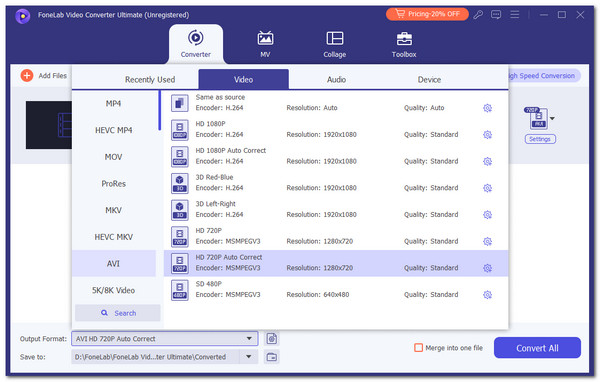Open the Converter tab
The width and height of the screenshot is (600, 382).
[196, 44]
